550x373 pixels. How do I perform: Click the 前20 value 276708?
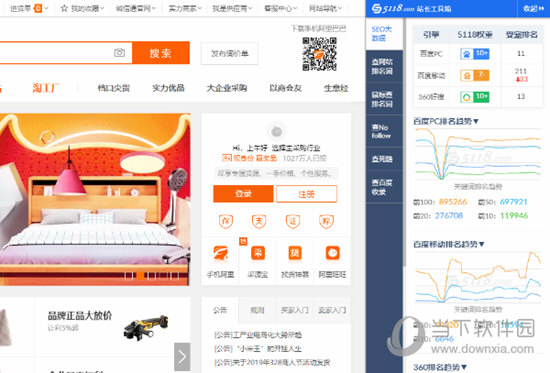[x=449, y=215]
